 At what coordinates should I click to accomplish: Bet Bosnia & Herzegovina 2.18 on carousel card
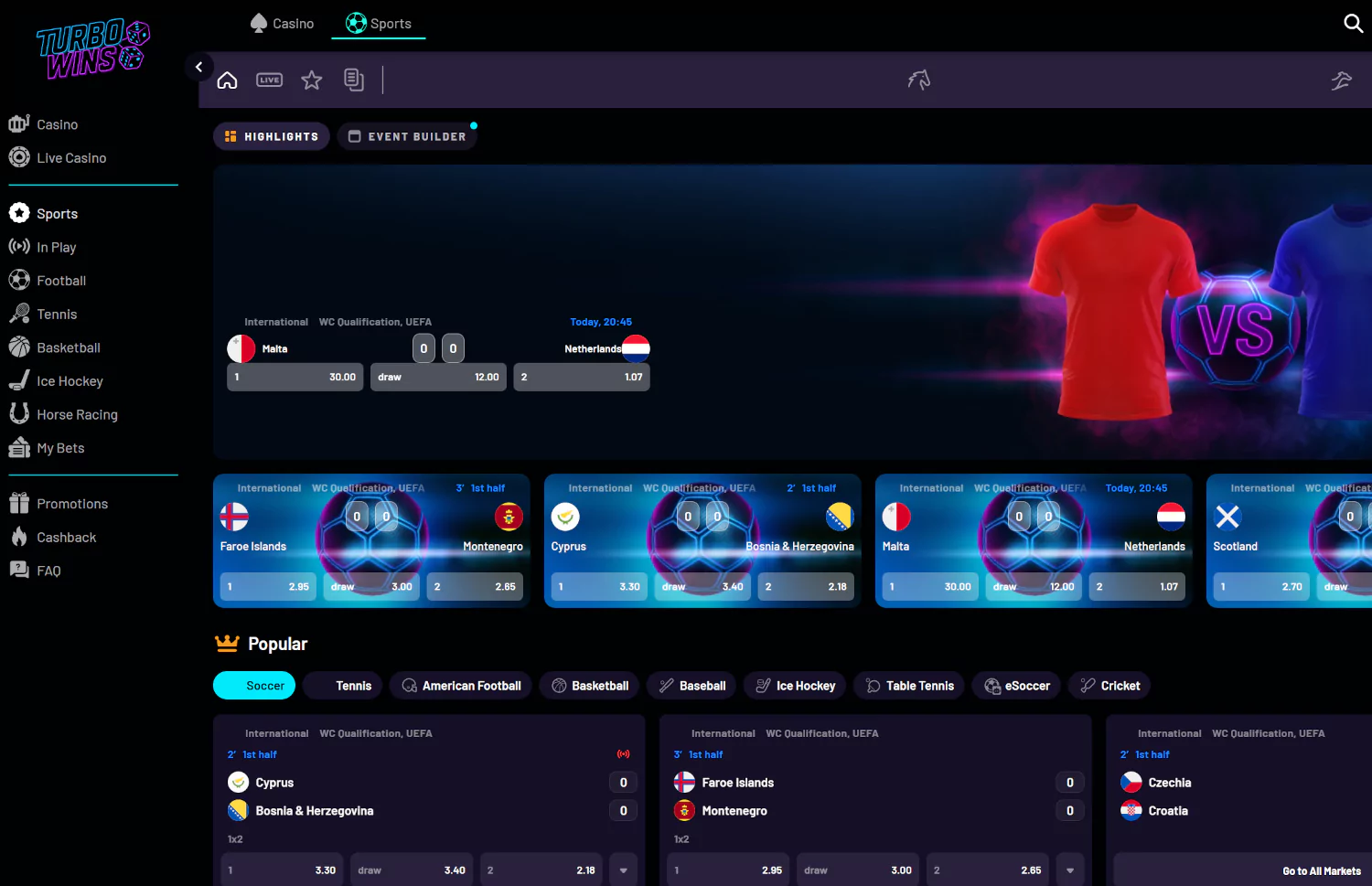pos(806,587)
